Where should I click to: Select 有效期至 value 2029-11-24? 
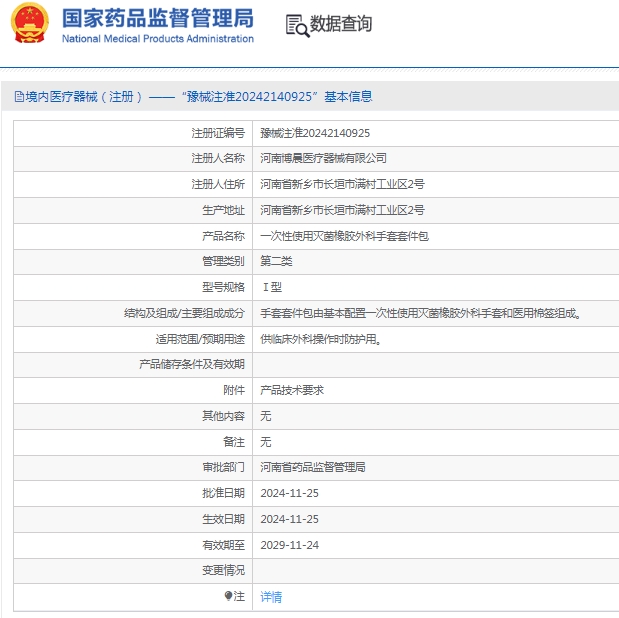click(289, 545)
